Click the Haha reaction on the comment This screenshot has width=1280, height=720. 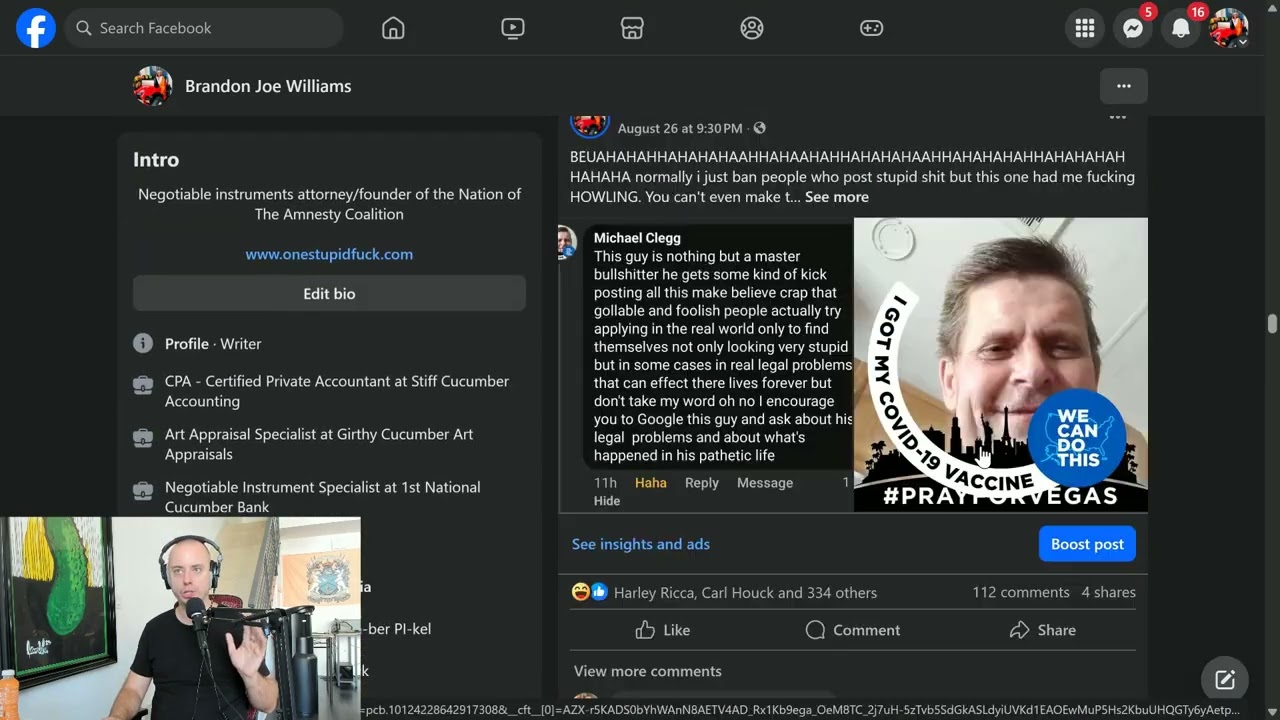pos(651,483)
